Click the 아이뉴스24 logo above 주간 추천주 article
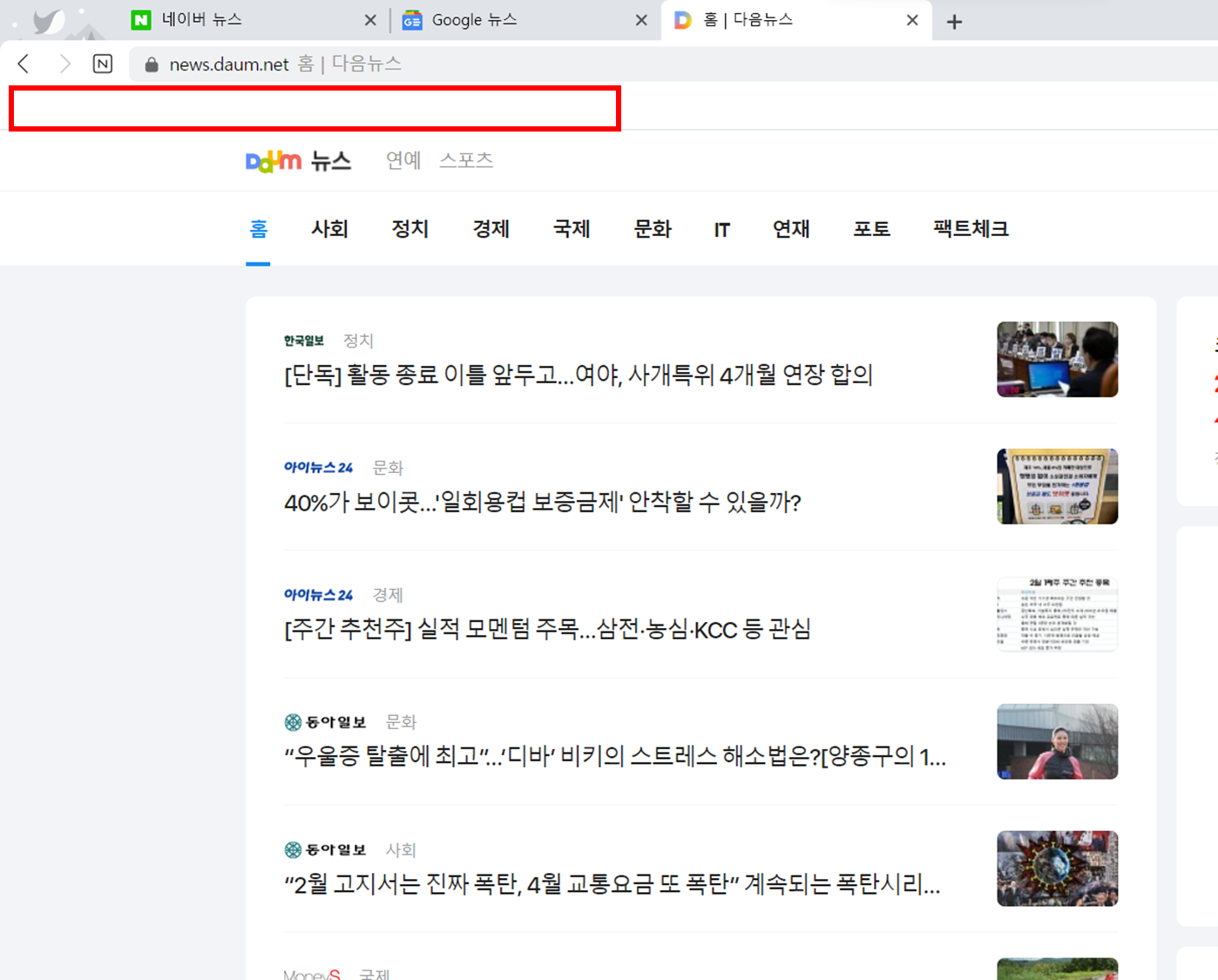This screenshot has width=1218, height=980. point(318,595)
